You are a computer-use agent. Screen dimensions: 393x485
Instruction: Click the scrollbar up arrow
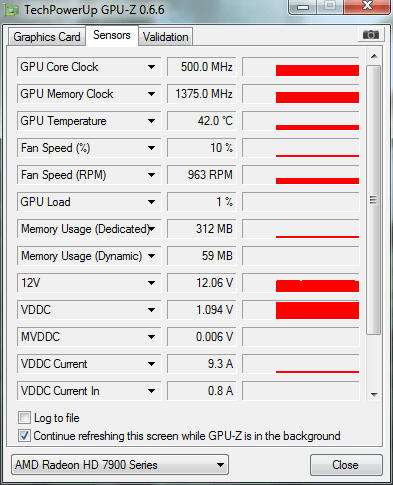pyautogui.click(x=374, y=56)
